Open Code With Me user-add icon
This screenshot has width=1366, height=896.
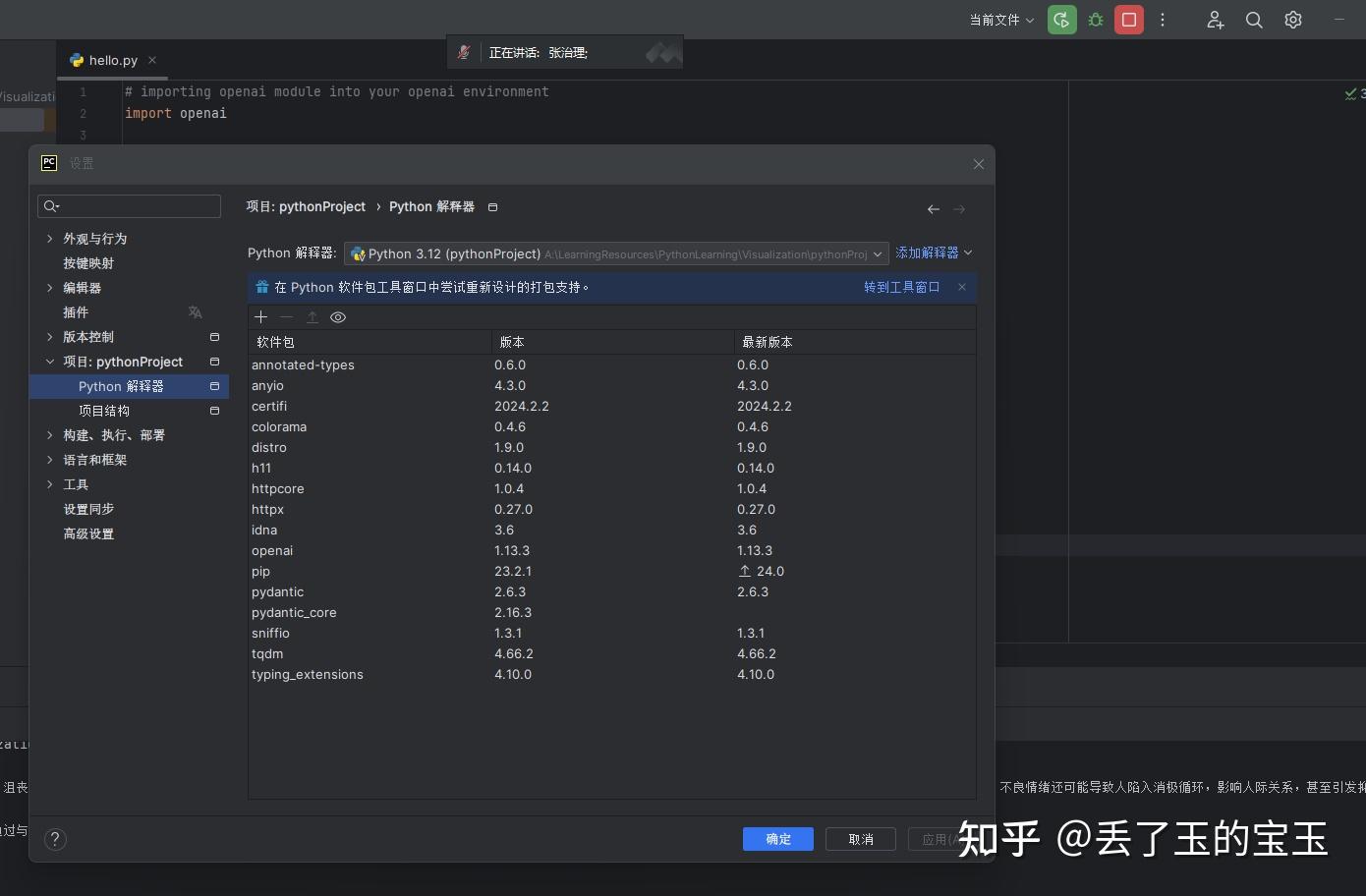pos(1215,20)
